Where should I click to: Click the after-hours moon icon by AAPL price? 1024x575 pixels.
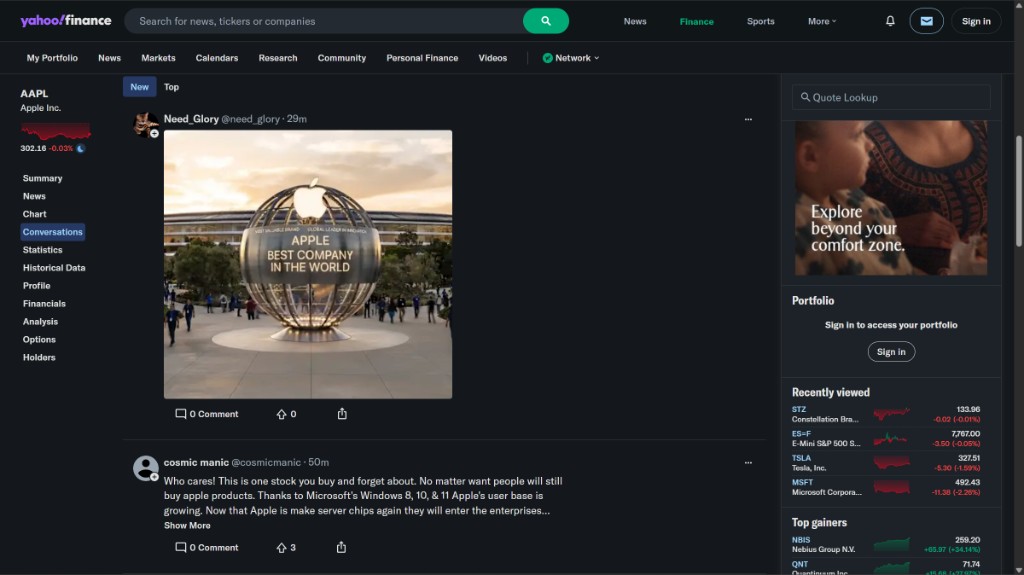pos(80,148)
